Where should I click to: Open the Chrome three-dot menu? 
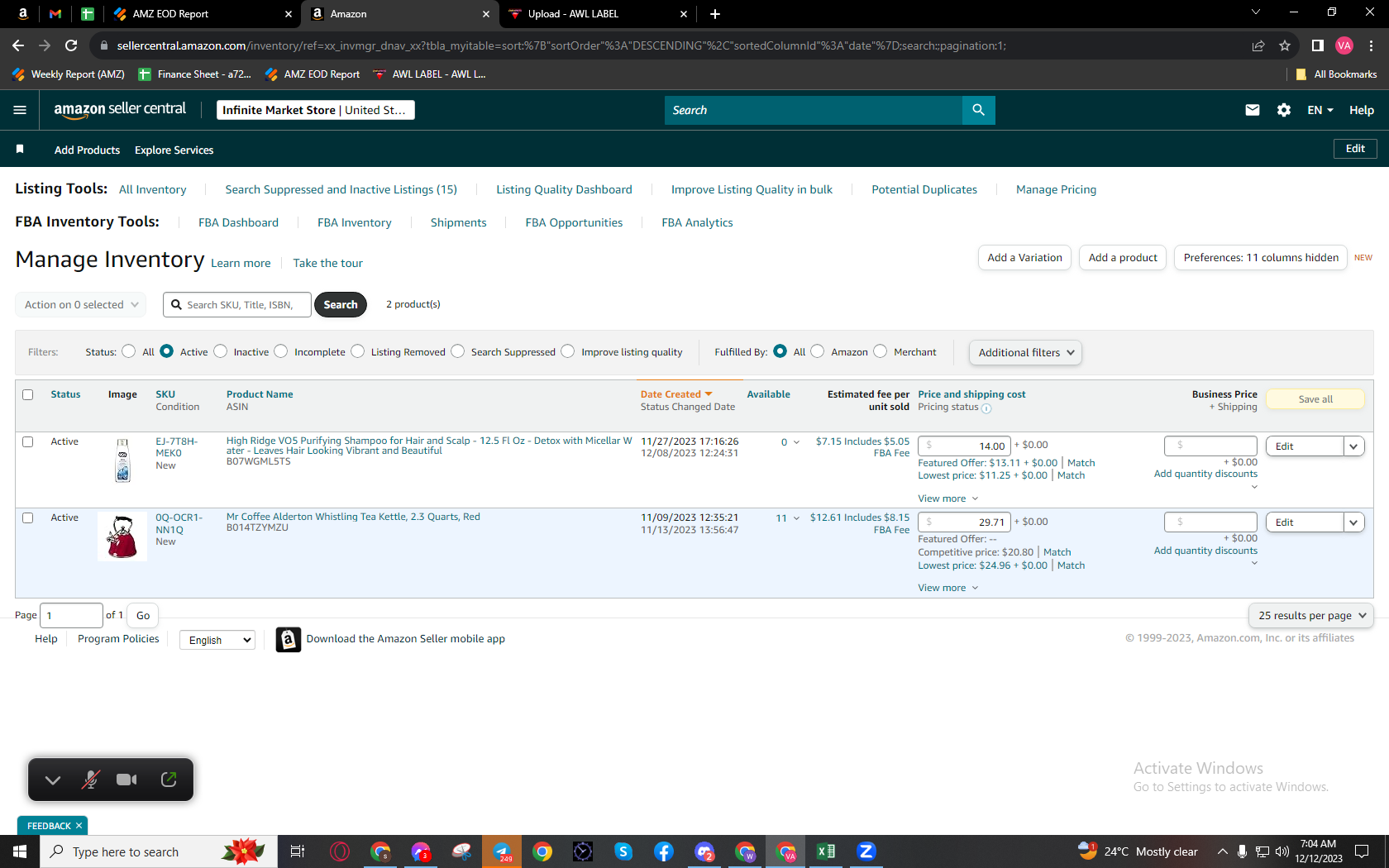[1372, 45]
